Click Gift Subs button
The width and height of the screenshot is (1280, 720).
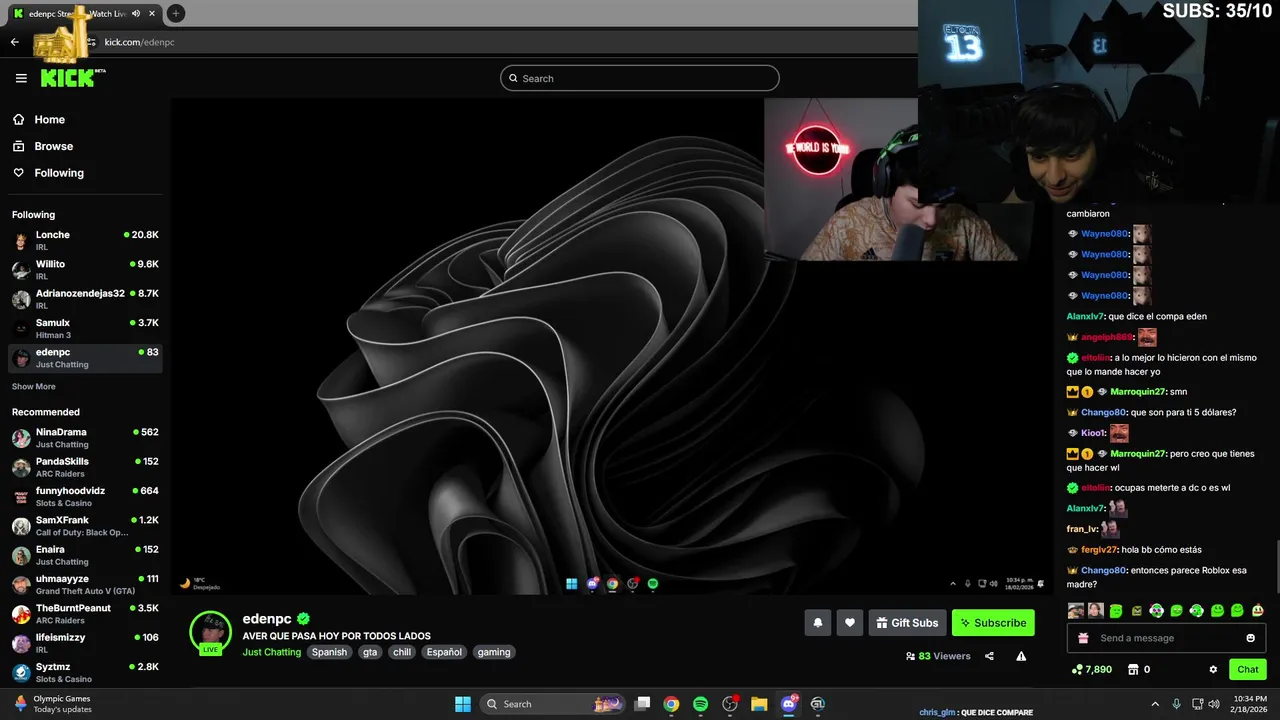(x=907, y=623)
